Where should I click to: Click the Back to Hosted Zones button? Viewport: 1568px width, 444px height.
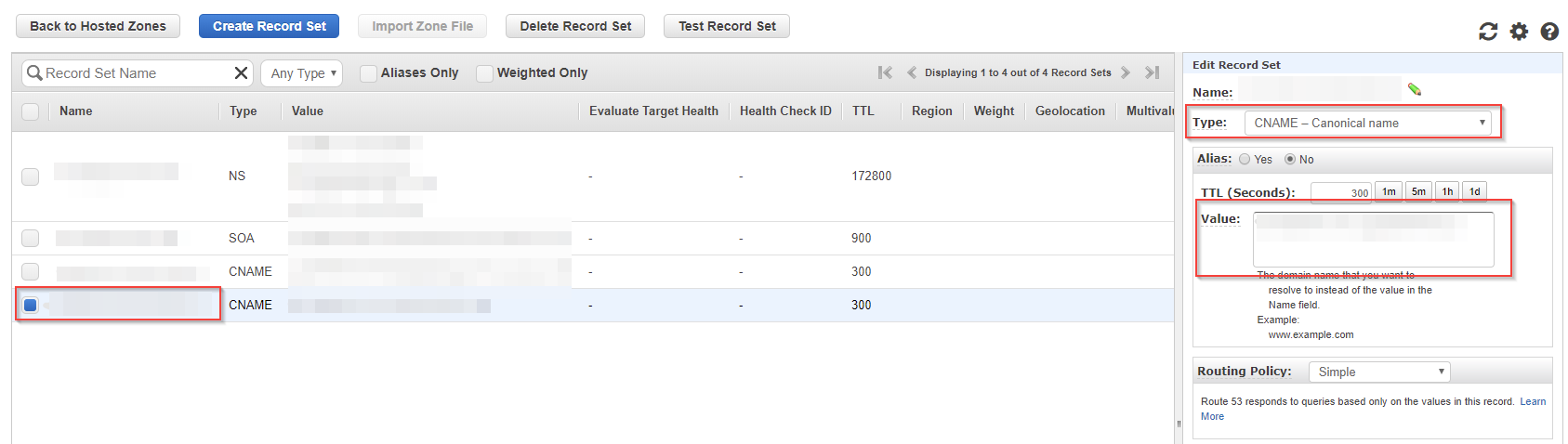98,26
